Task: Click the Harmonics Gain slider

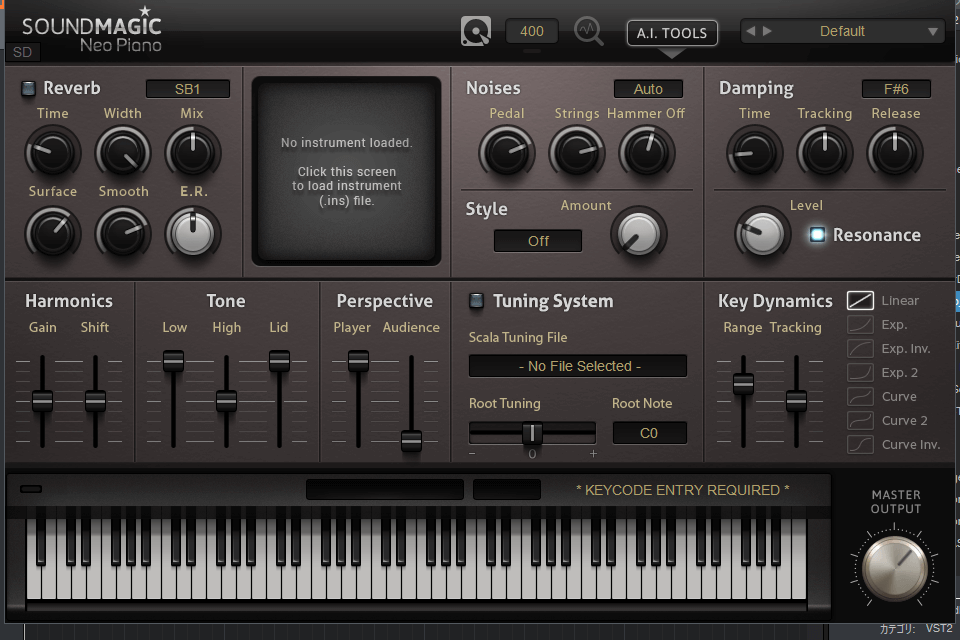Action: [42, 401]
